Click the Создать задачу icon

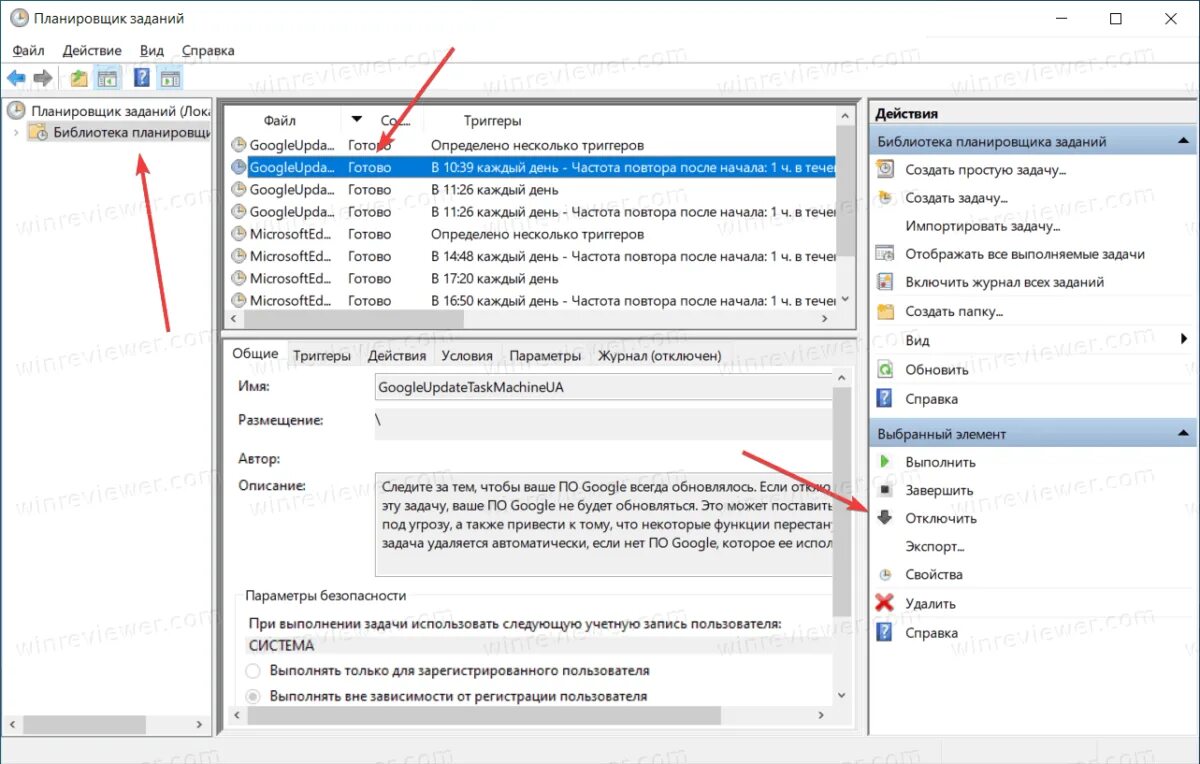click(x=885, y=198)
